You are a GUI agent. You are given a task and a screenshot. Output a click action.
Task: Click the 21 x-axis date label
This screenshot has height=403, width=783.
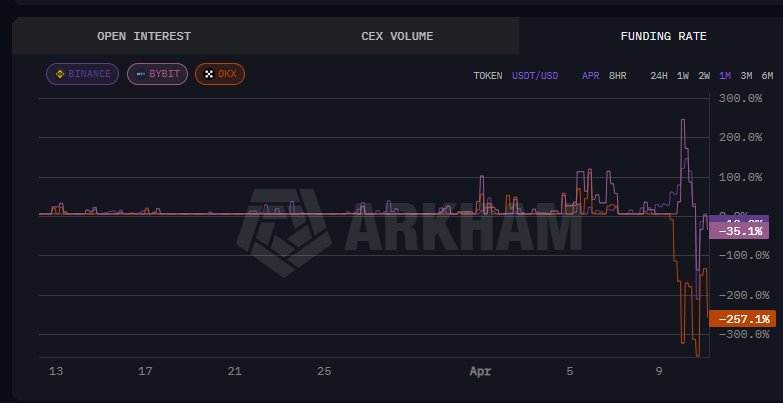click(x=234, y=372)
